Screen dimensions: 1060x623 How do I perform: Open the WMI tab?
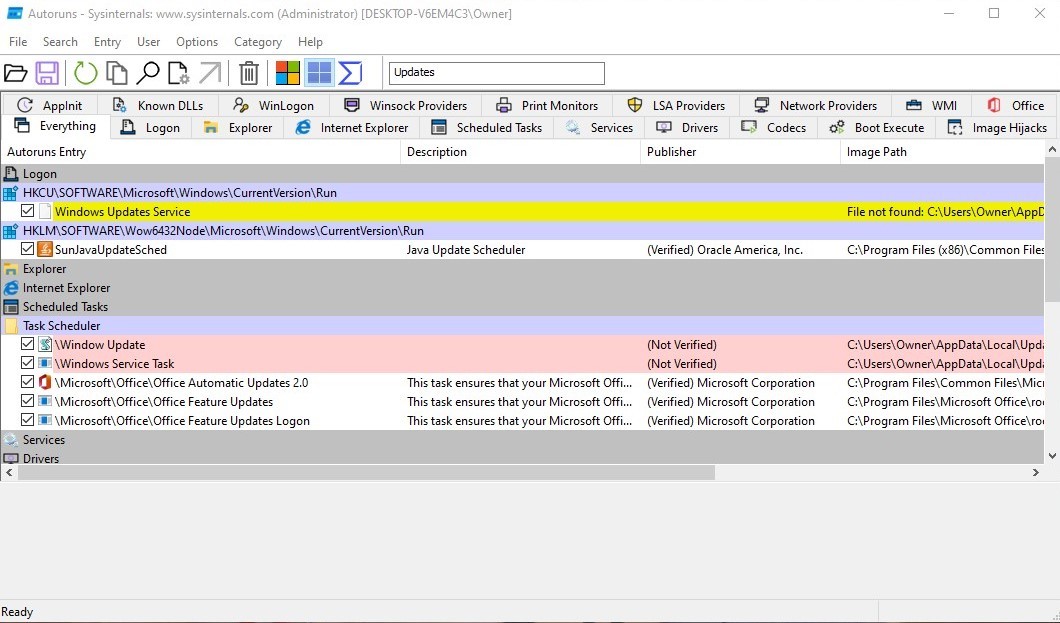point(932,105)
